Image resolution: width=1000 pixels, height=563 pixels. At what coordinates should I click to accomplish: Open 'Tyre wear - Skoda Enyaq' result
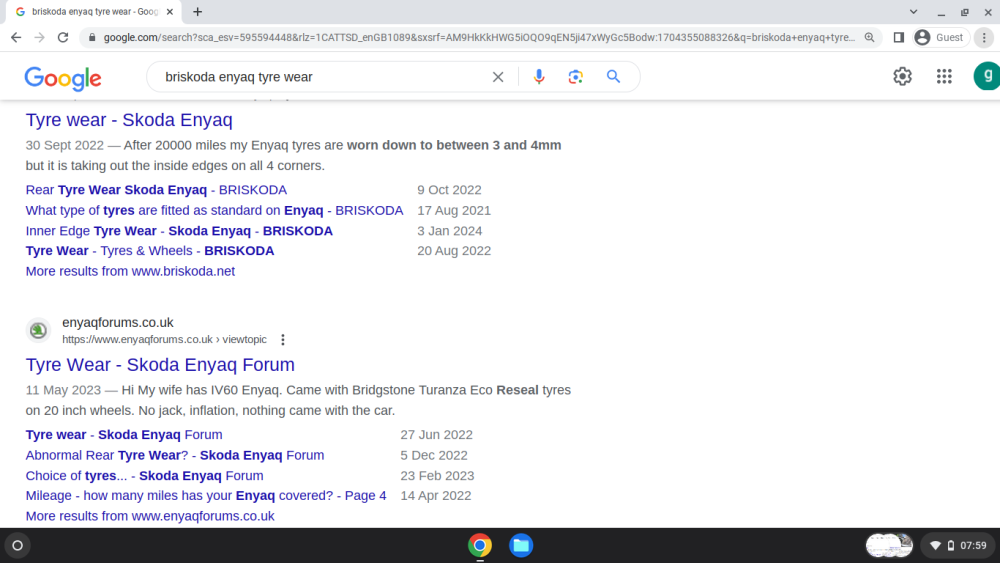(129, 120)
